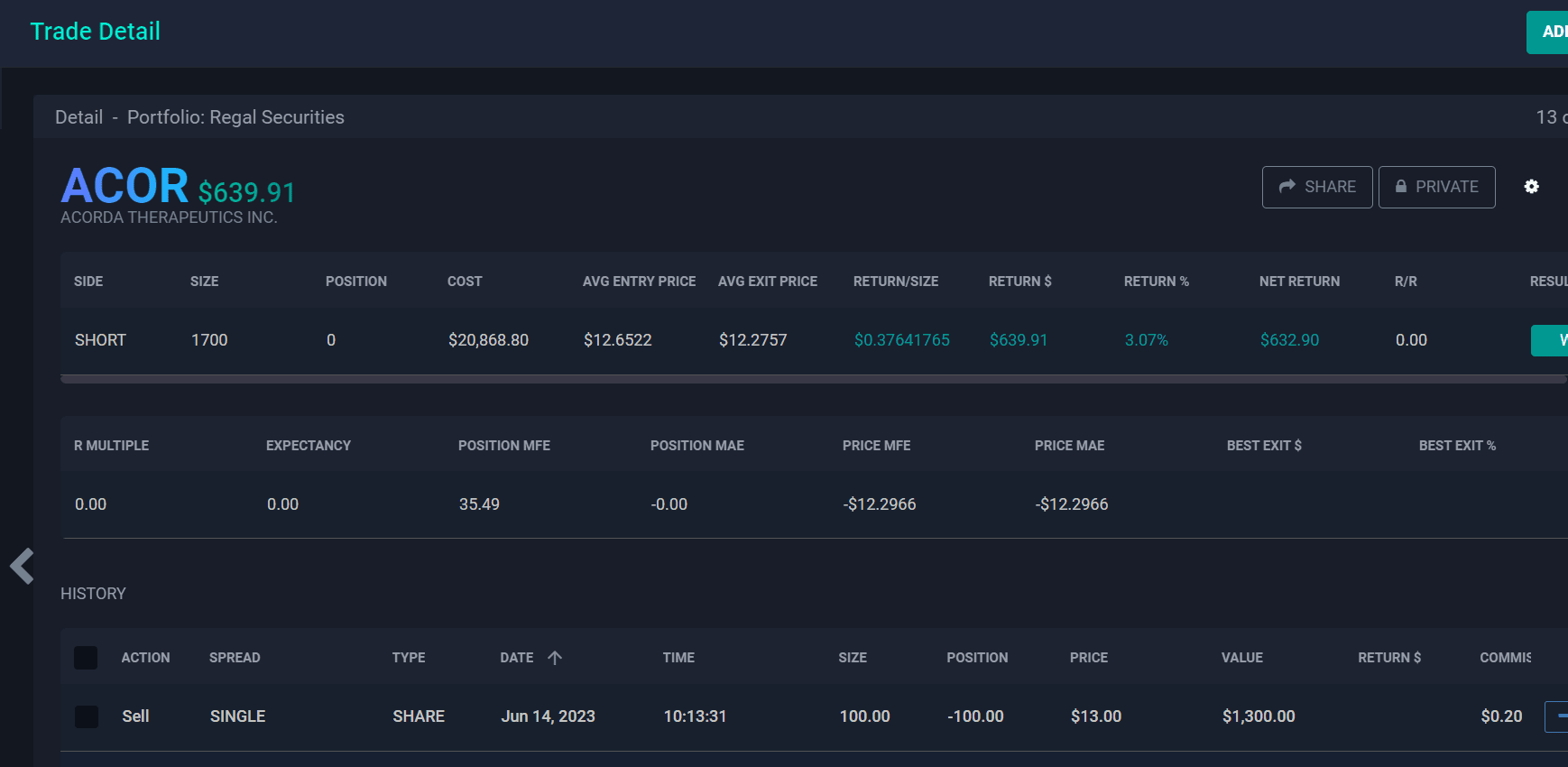Click the Return % column header
Viewport: 1568px width, 767px height.
(1156, 282)
